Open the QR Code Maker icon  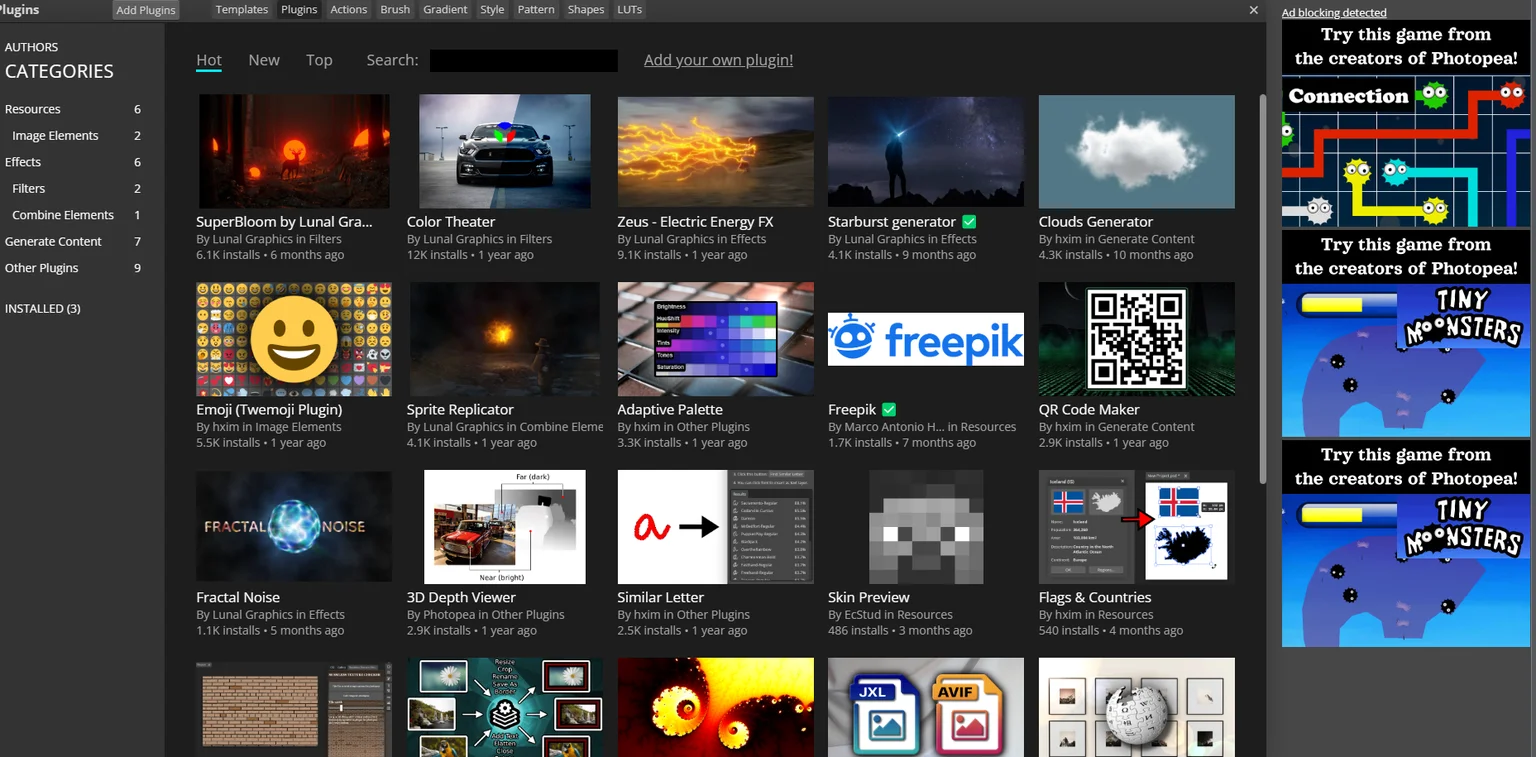[1137, 339]
